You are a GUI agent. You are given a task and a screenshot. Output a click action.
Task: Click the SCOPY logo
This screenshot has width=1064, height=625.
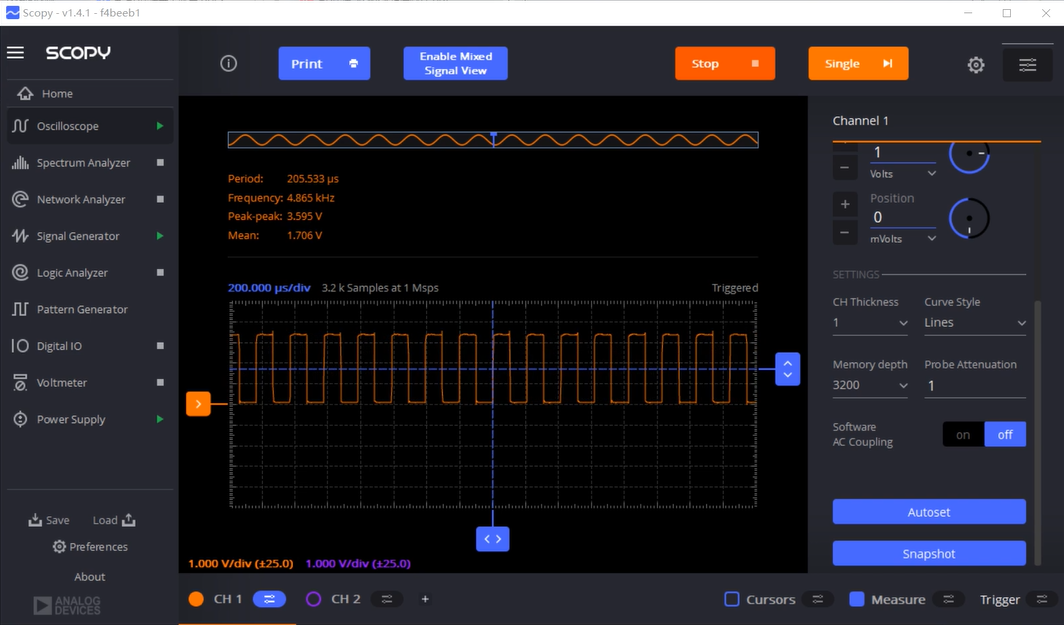78,53
